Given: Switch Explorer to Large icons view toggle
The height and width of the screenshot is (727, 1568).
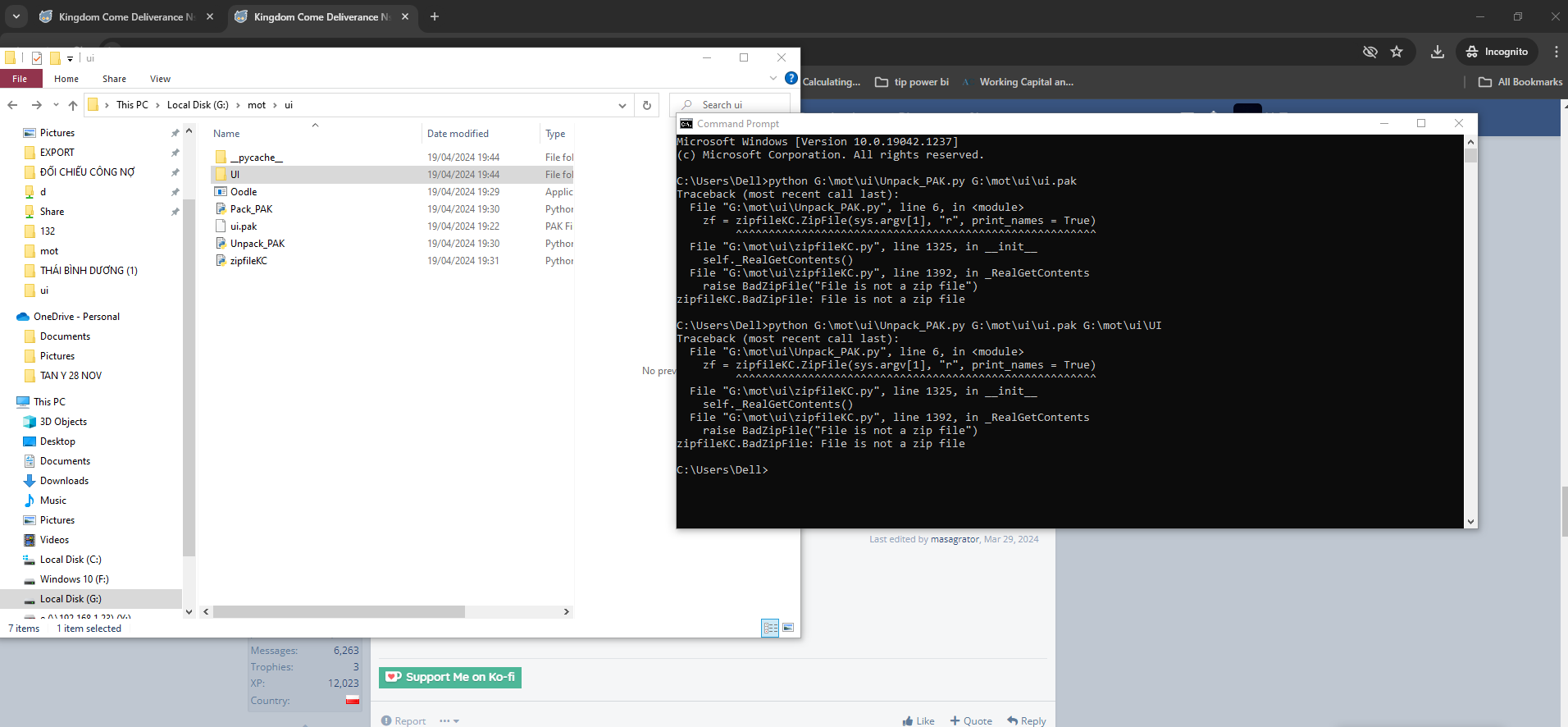Looking at the screenshot, I should coord(788,628).
